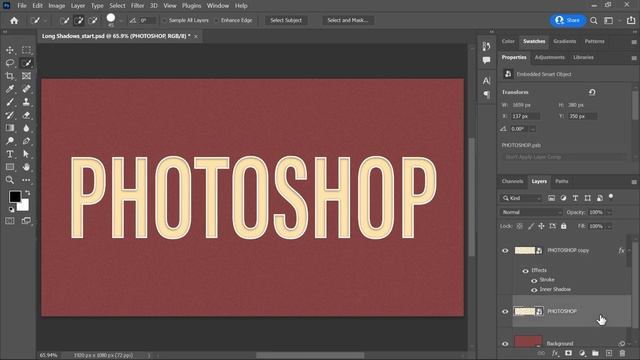Select the Brush tool
This screenshot has width=640, height=360.
coord(10,102)
